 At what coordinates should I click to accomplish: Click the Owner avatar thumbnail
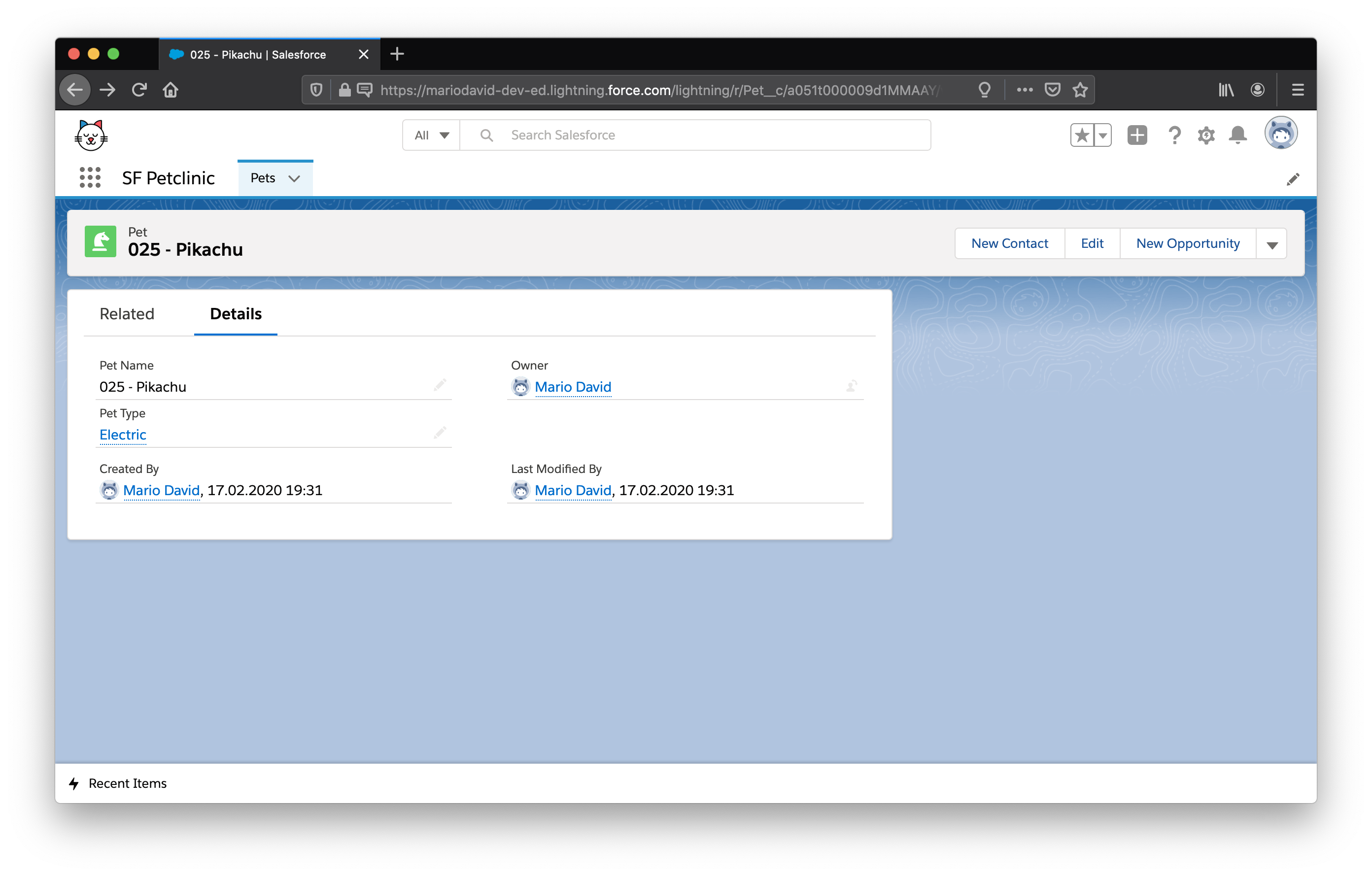(520, 387)
